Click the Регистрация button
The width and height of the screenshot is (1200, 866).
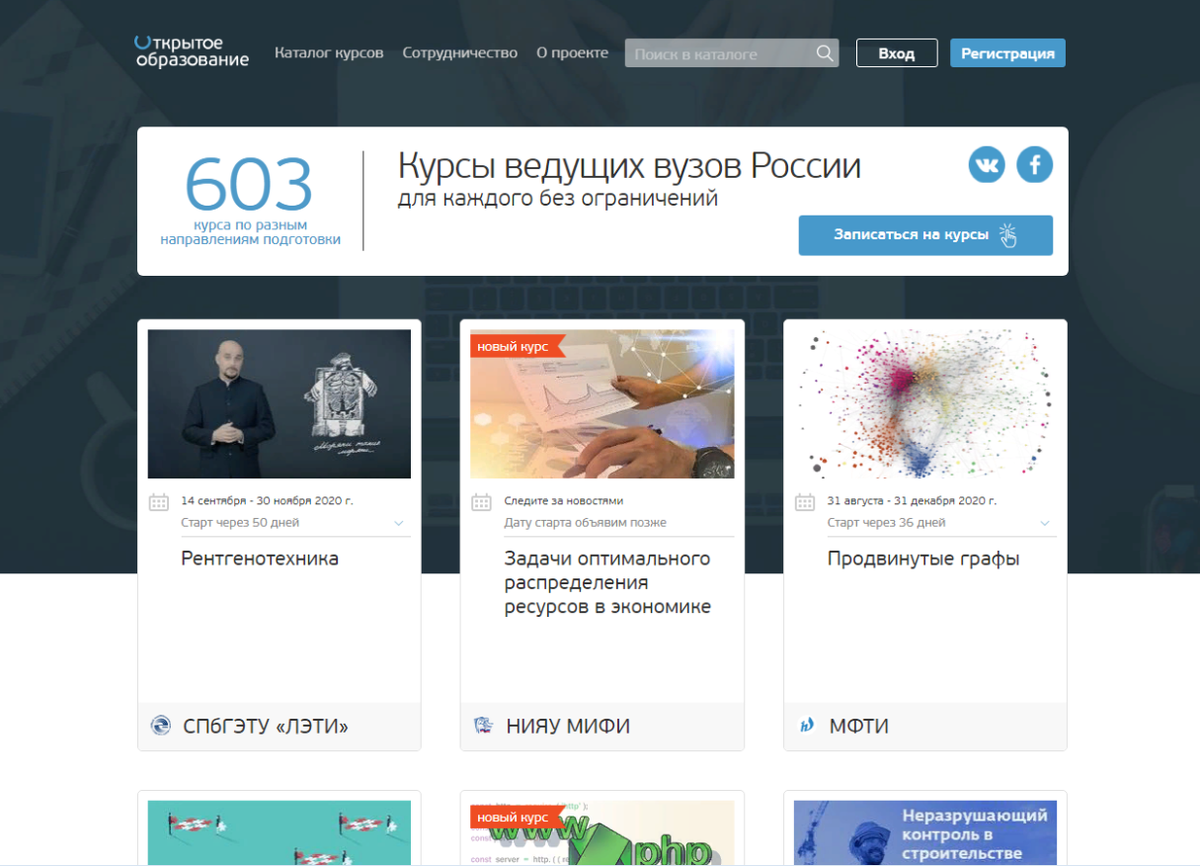pyautogui.click(x=1008, y=53)
